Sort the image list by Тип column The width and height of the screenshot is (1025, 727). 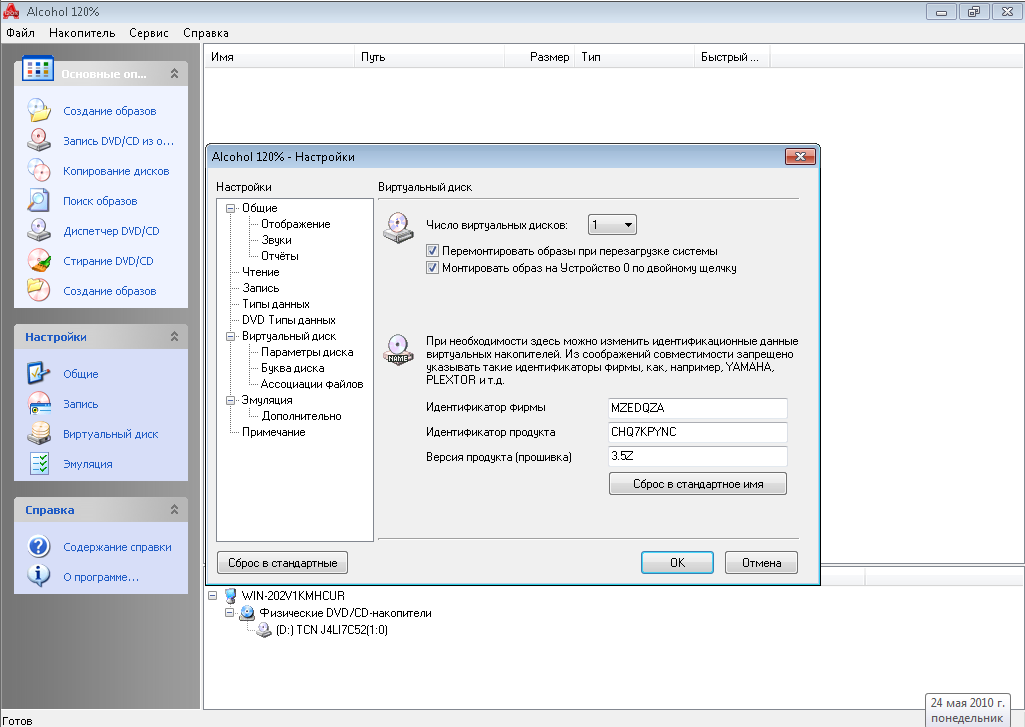click(634, 57)
